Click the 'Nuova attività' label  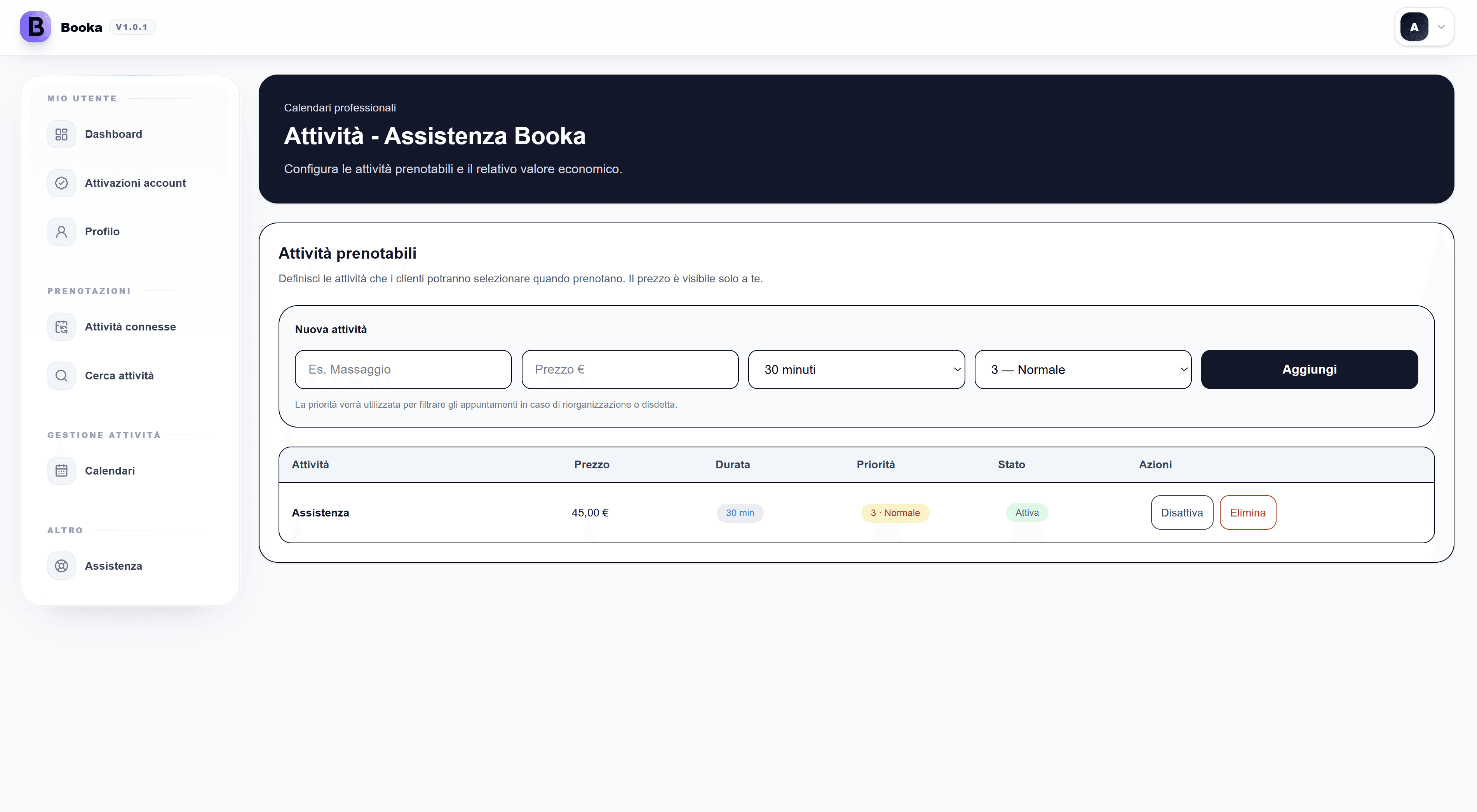331,330
